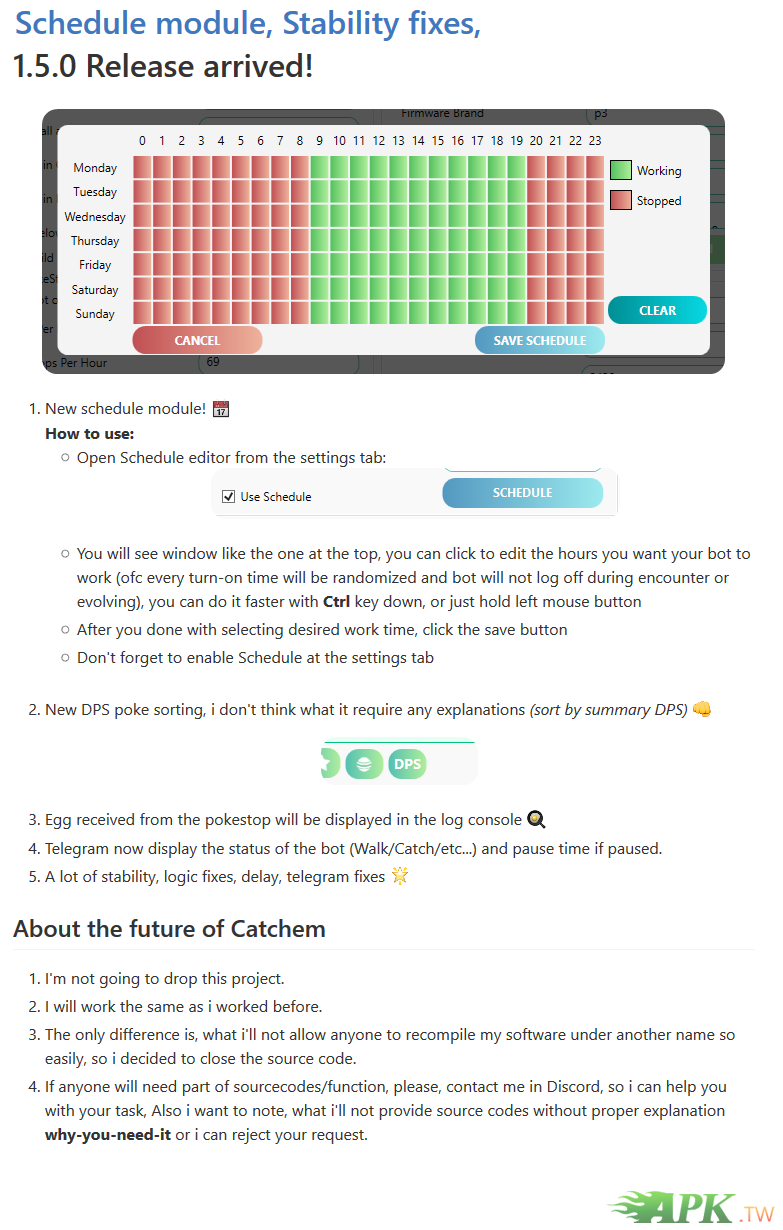Click the red Stopped legend swatch
This screenshot has height=1230, width=783.
point(621,201)
